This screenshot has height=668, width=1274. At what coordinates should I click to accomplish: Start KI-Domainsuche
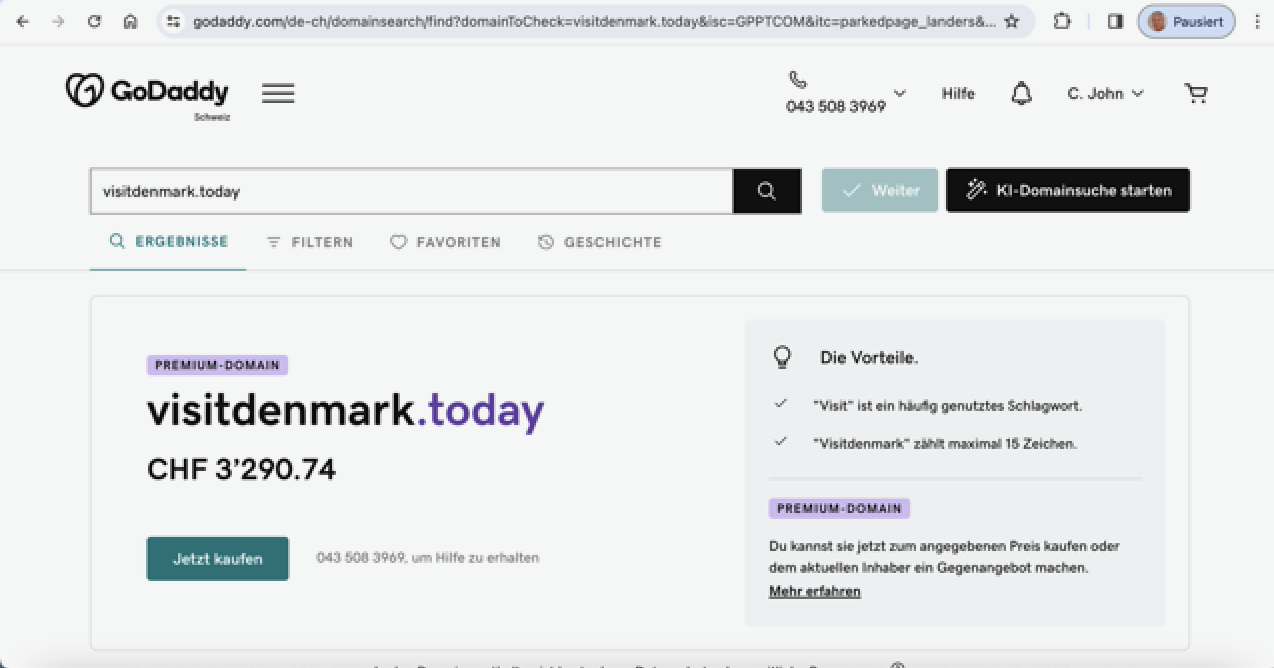pyautogui.click(x=1068, y=190)
